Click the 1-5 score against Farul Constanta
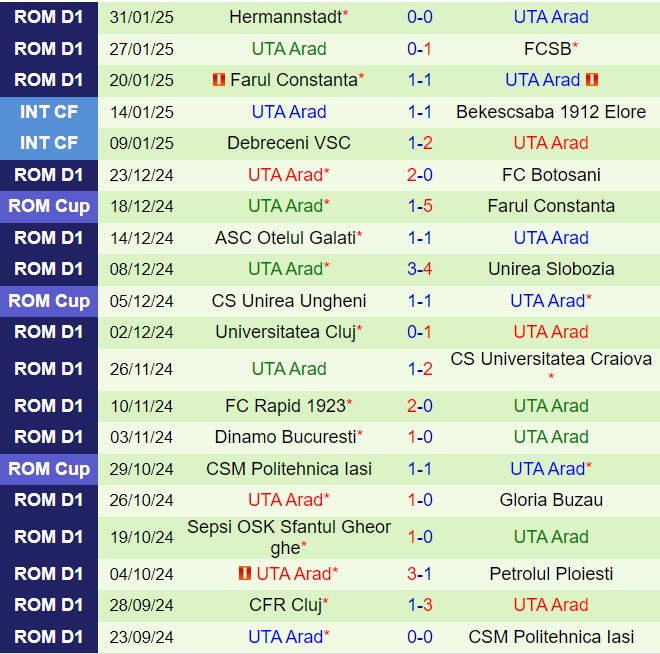 420,206
